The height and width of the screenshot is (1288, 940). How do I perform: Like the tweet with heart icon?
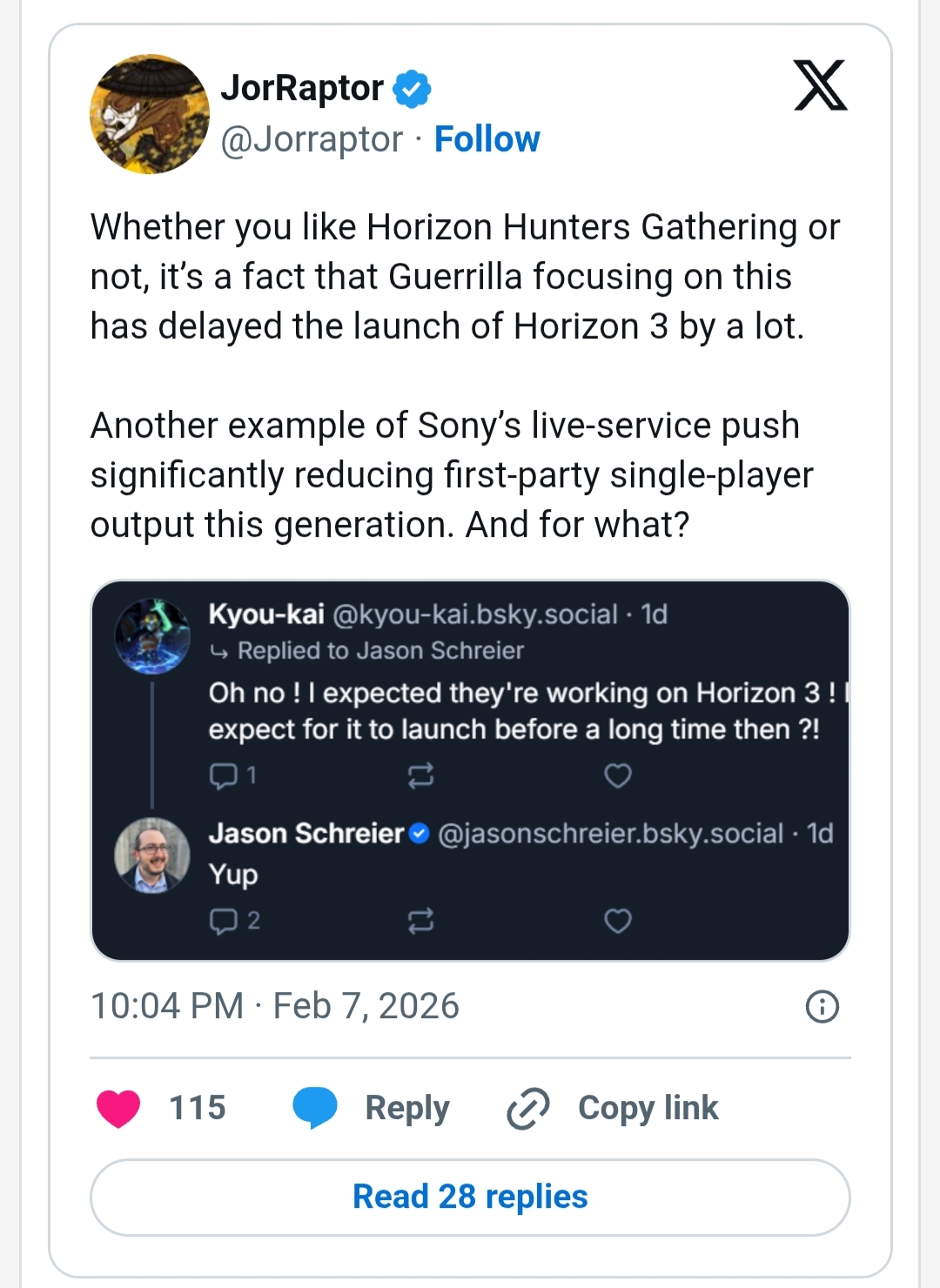pyautogui.click(x=118, y=1108)
